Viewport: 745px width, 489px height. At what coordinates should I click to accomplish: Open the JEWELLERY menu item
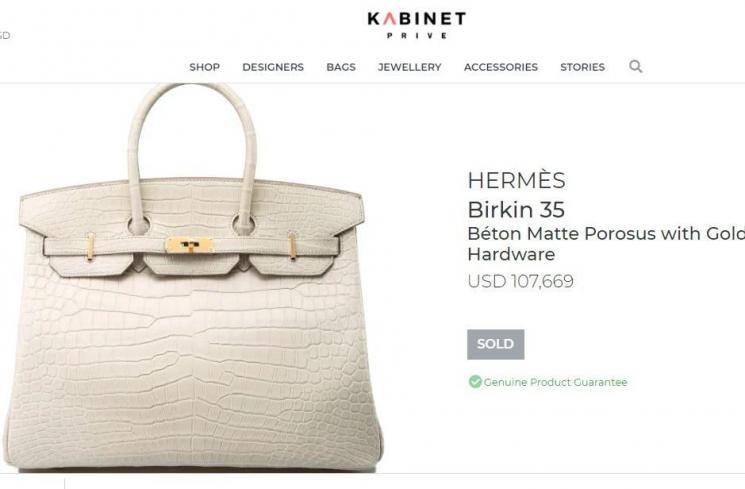410,67
